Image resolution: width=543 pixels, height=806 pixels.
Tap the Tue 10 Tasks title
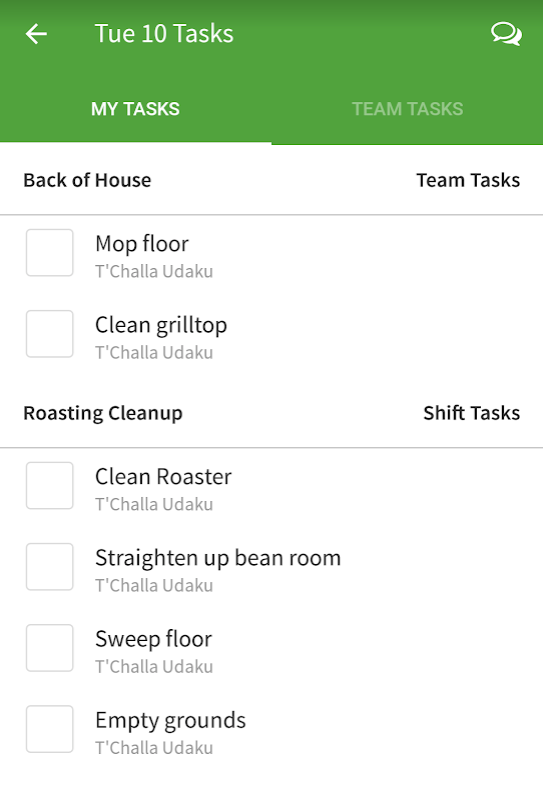click(x=164, y=34)
